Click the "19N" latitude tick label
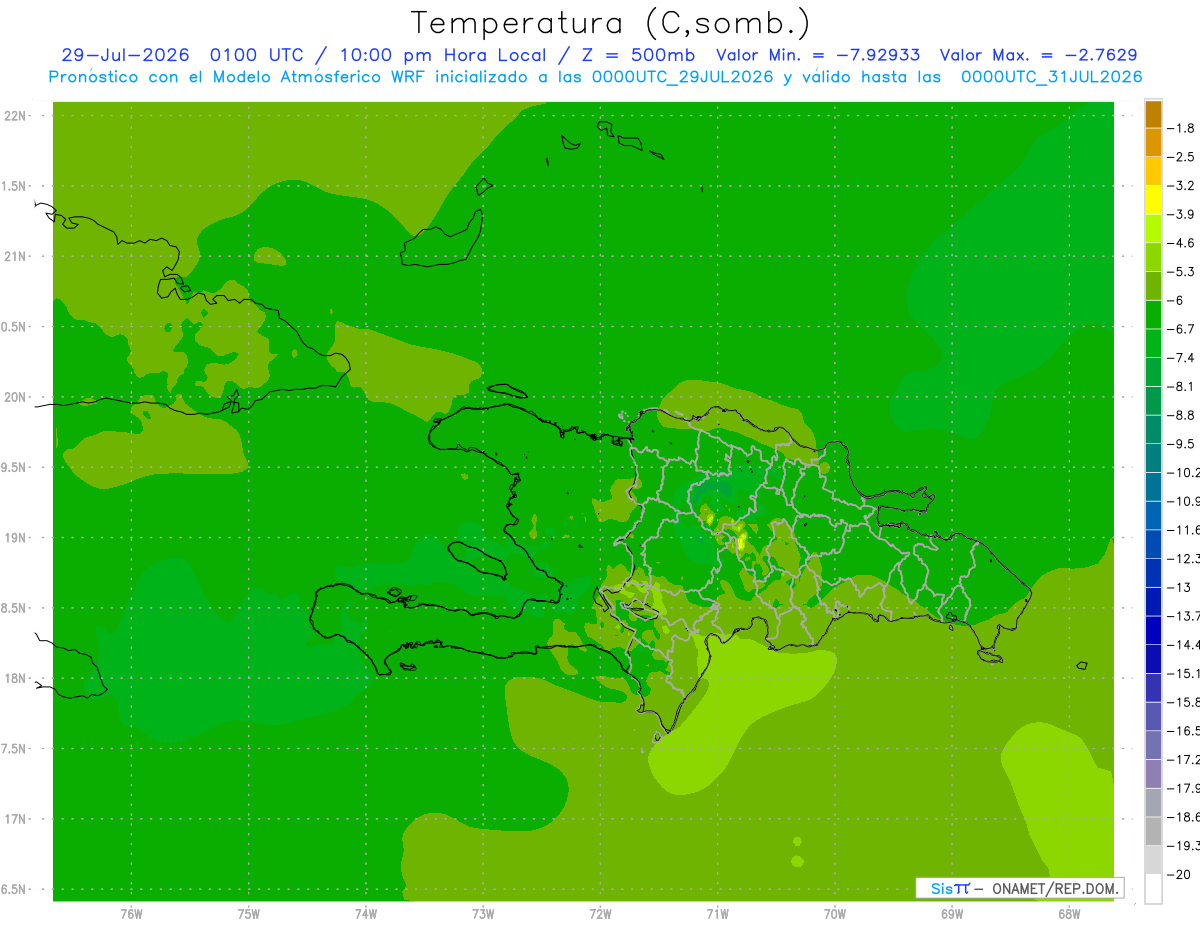 [x=16, y=538]
